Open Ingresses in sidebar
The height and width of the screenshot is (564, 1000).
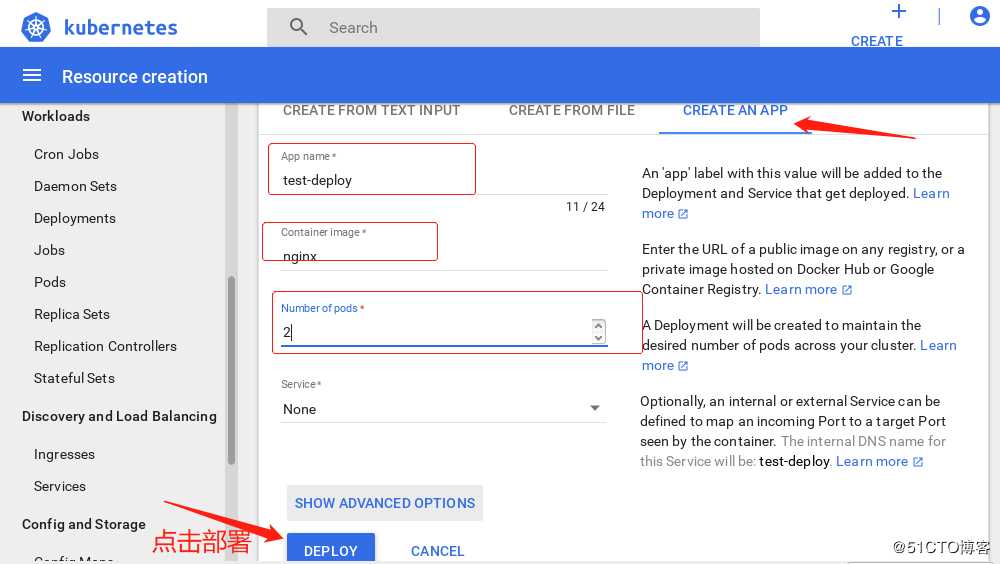[x=64, y=454]
